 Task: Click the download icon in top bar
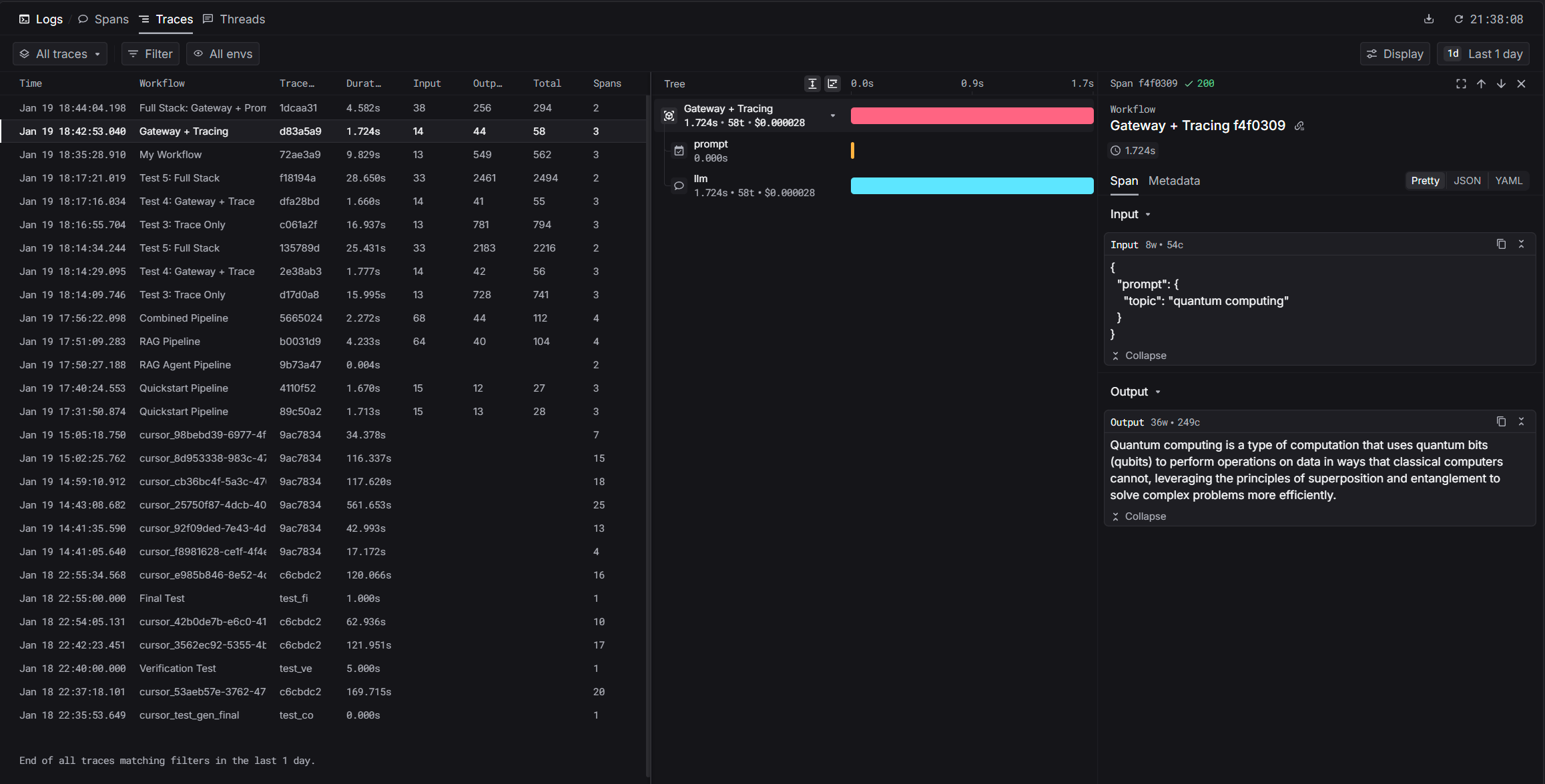(1428, 19)
